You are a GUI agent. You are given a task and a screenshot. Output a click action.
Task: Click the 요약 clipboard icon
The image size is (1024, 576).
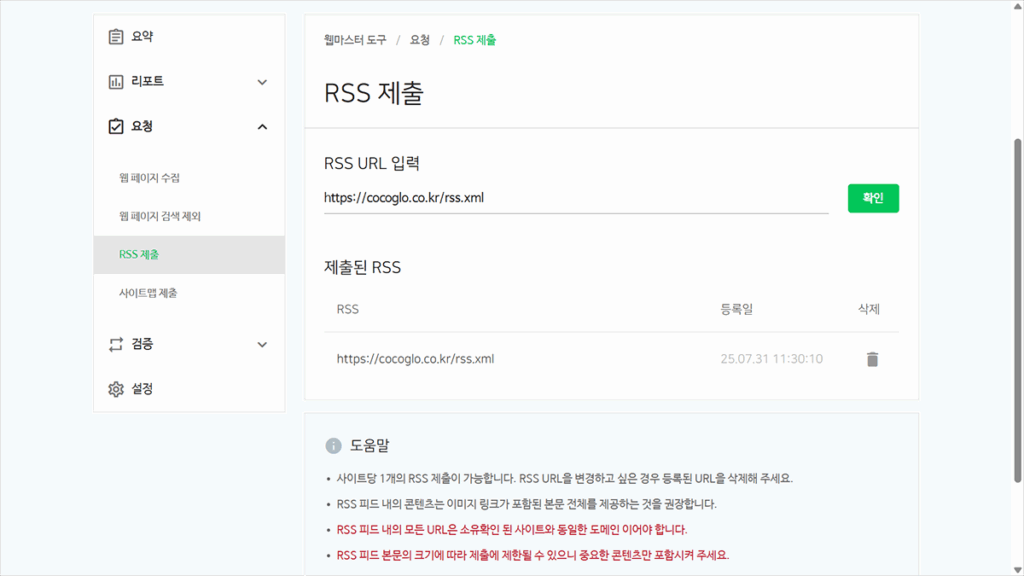tap(116, 37)
